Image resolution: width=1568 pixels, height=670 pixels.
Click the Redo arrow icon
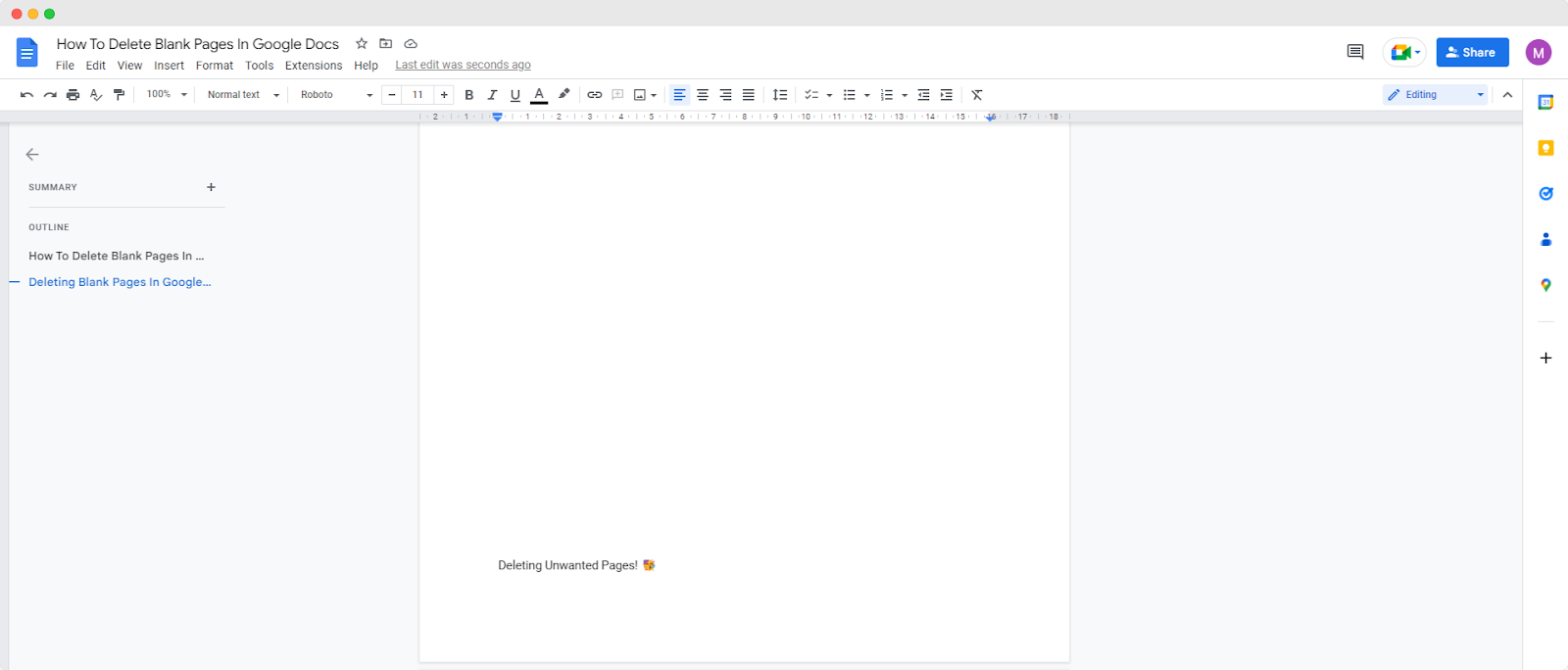coord(50,95)
